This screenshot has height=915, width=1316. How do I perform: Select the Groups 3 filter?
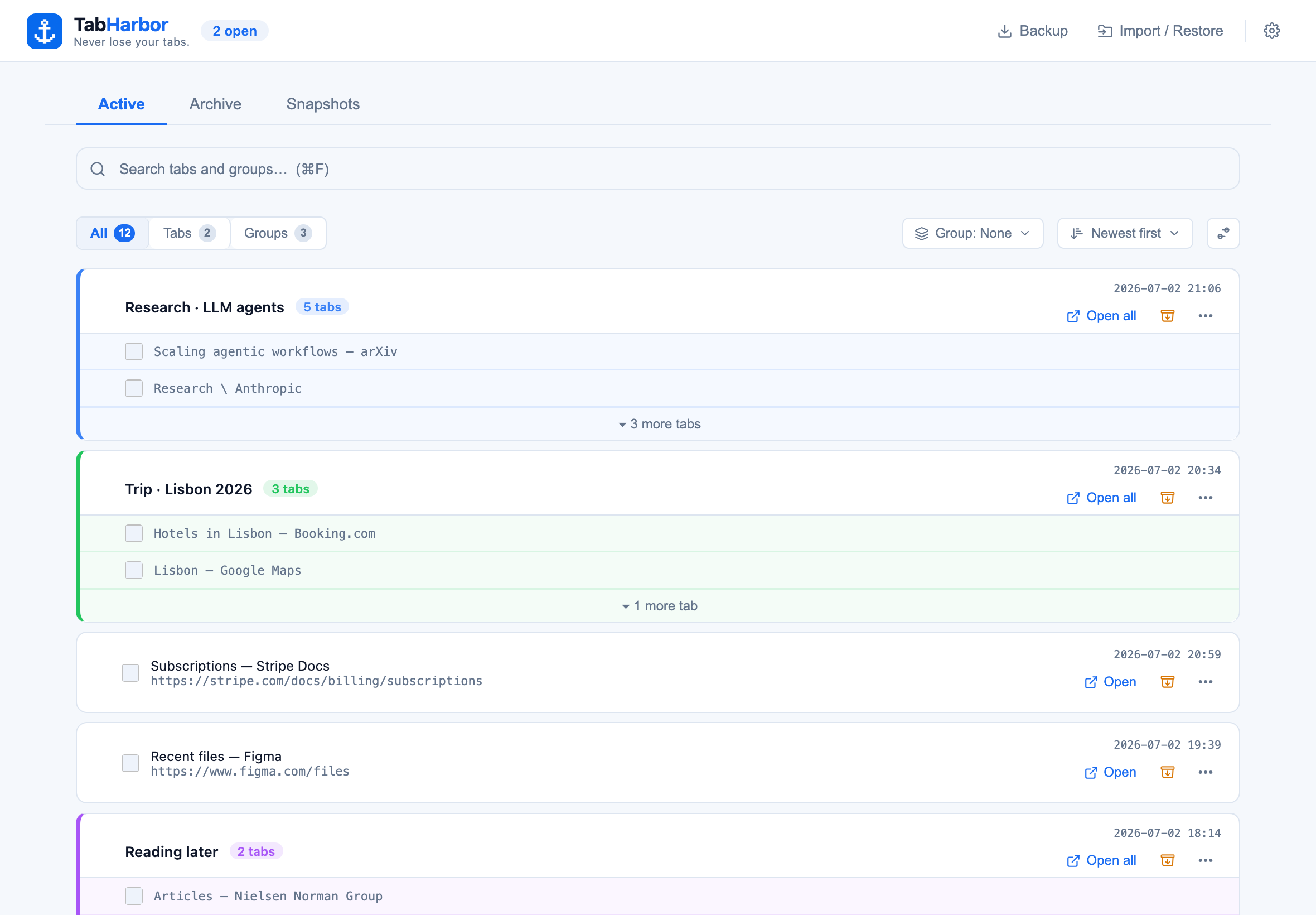pyautogui.click(x=278, y=233)
